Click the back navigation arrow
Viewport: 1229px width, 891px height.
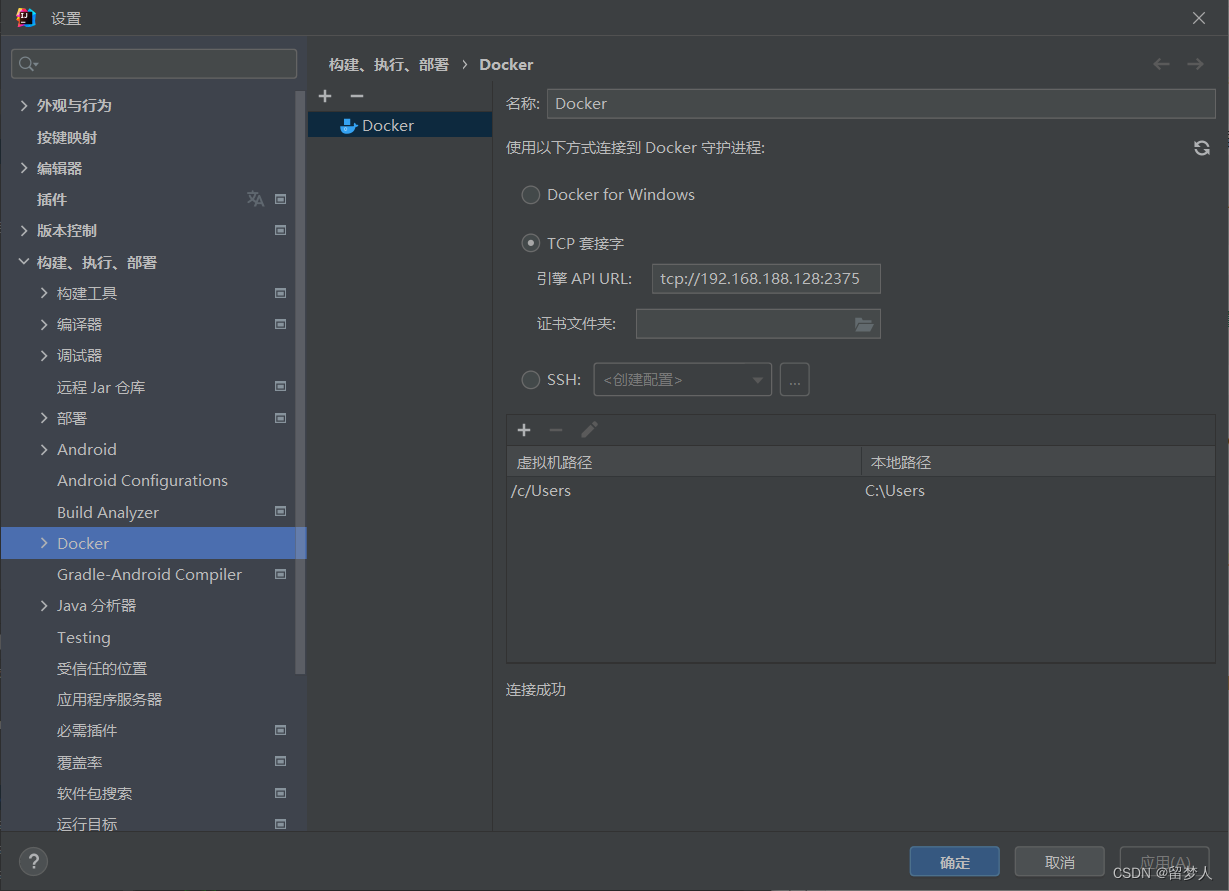pyautogui.click(x=1161, y=64)
